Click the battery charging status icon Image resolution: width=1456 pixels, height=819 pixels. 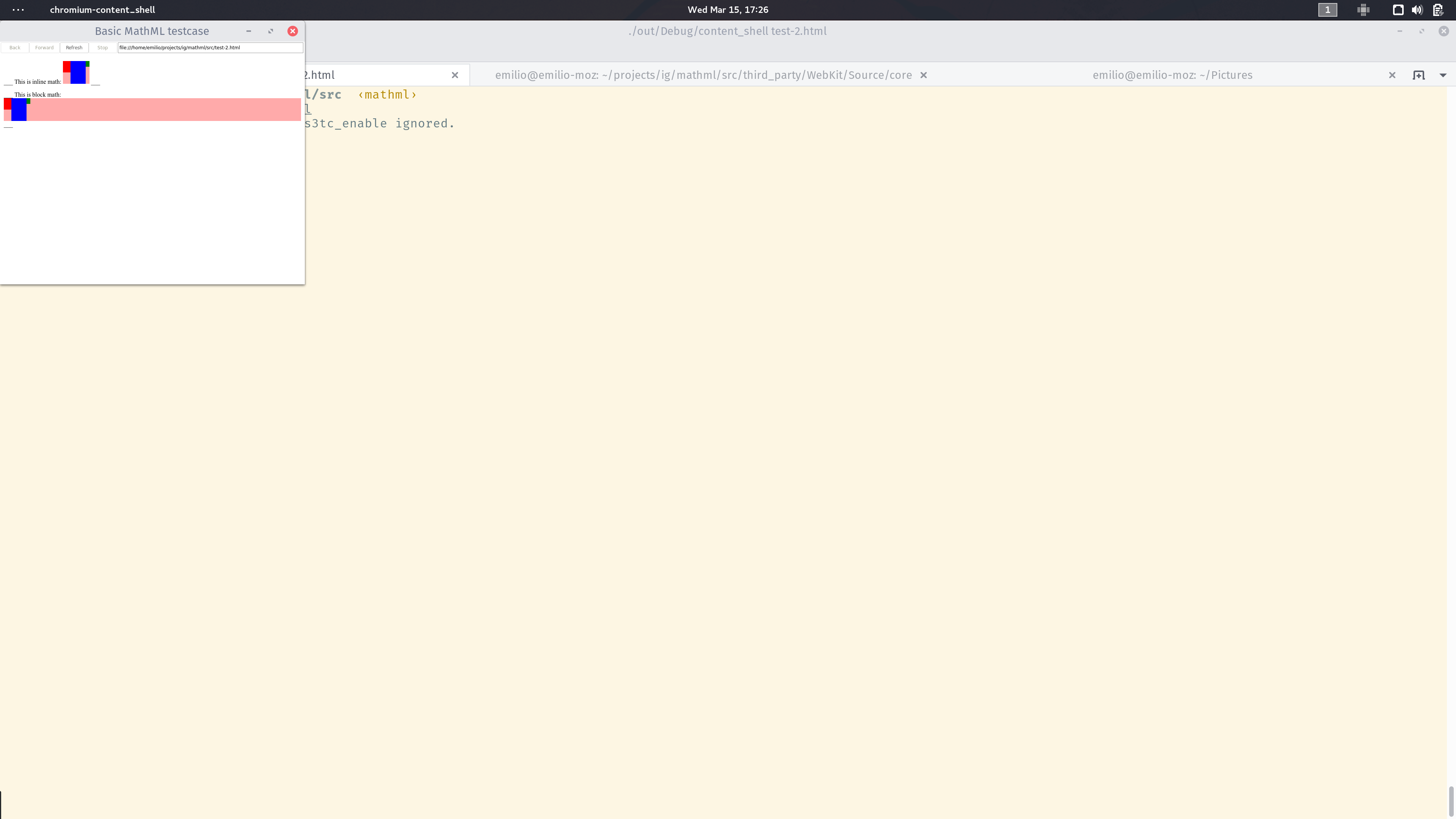[1438, 9]
